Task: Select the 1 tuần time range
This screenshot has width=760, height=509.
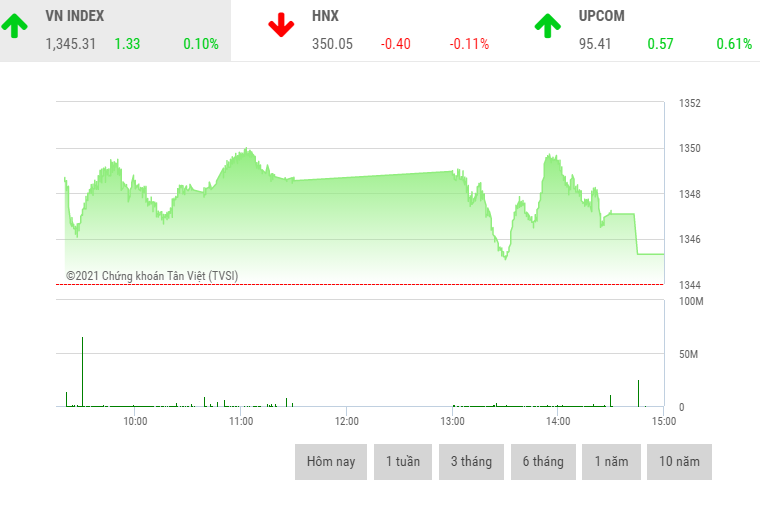Action: point(403,462)
